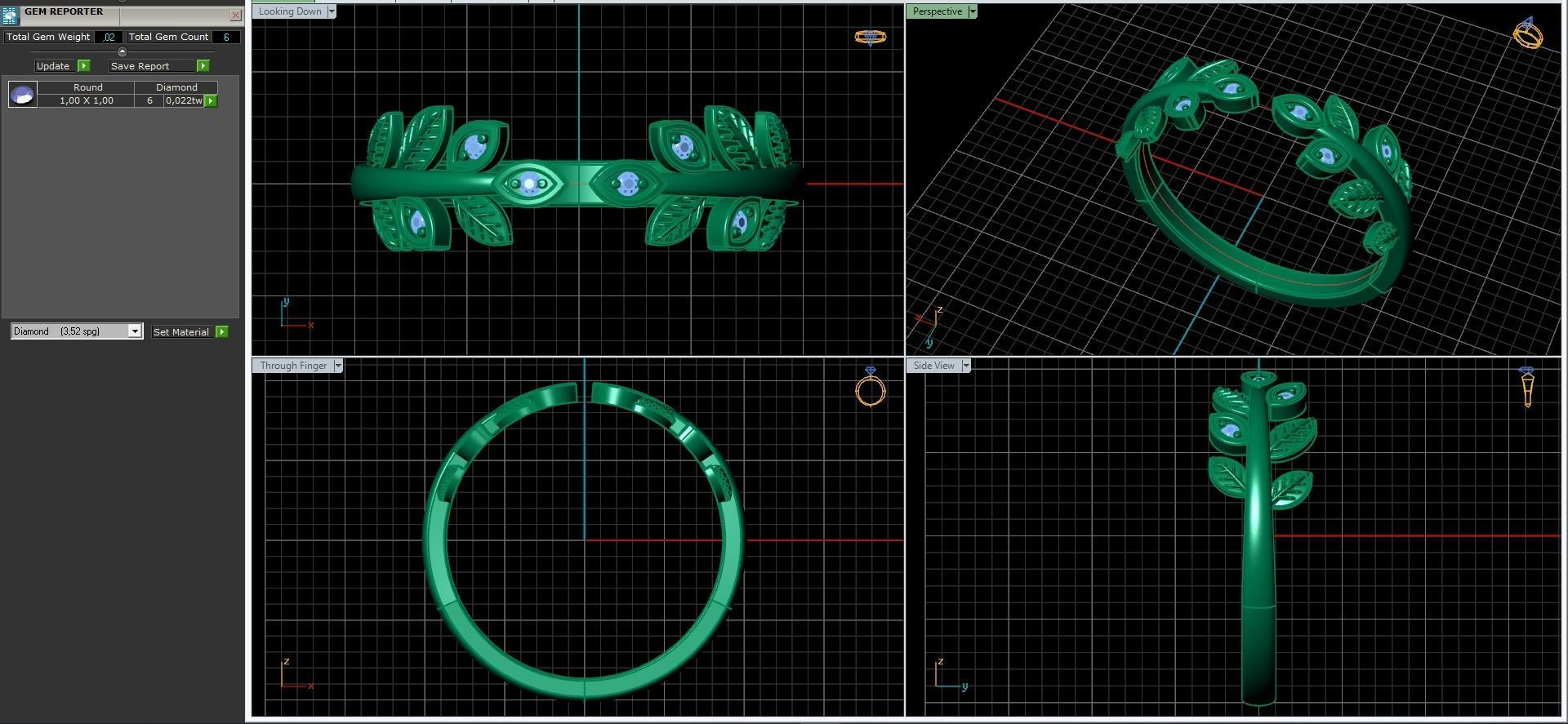Click the Through Finger viewport label

[293, 366]
